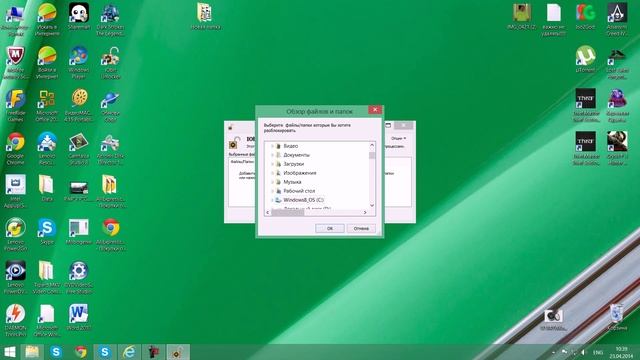
Task: Click the volume icon in system tray
Action: pos(583,352)
